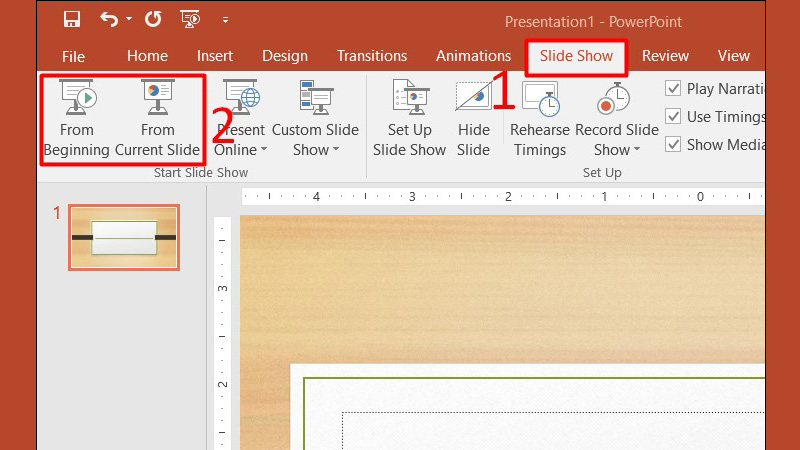The height and width of the screenshot is (450, 800).
Task: Open the Review tab
Action: [x=665, y=56]
